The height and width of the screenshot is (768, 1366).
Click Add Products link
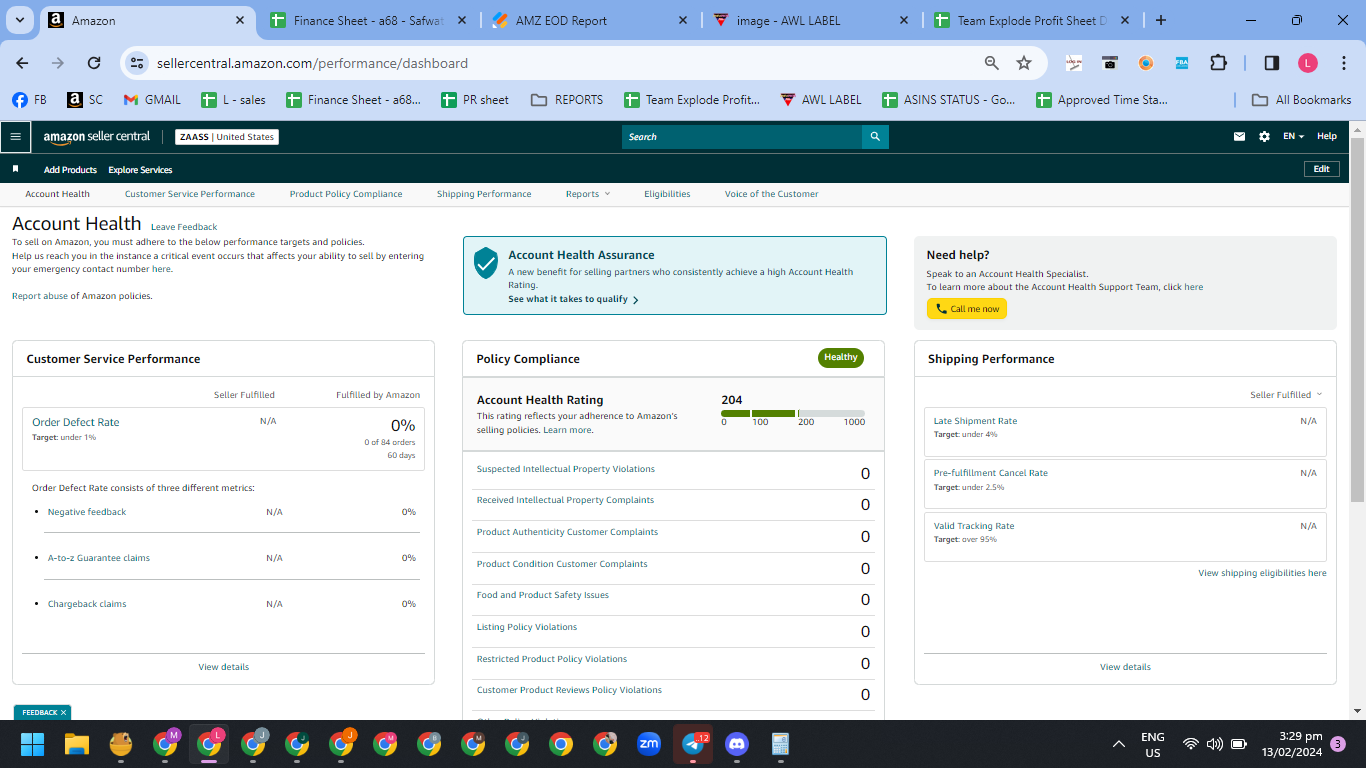click(x=70, y=170)
